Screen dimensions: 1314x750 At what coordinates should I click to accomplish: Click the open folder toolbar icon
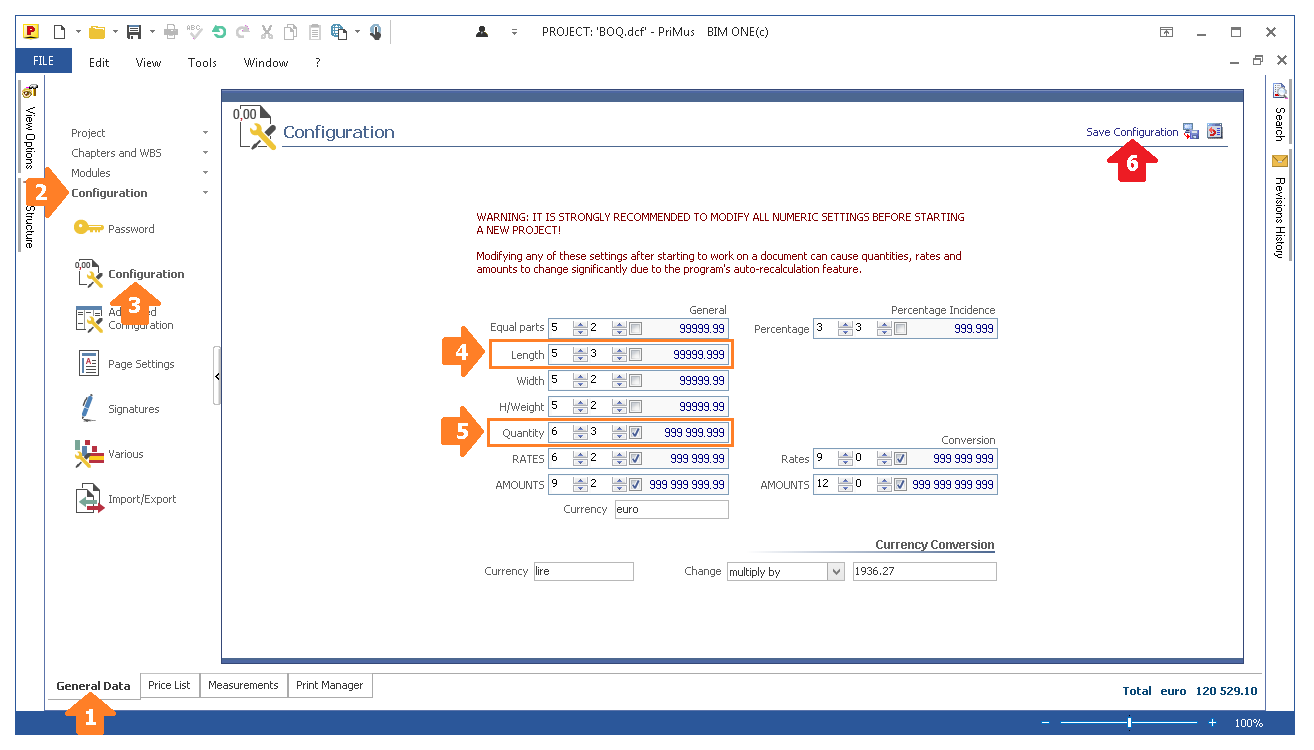tap(97, 32)
